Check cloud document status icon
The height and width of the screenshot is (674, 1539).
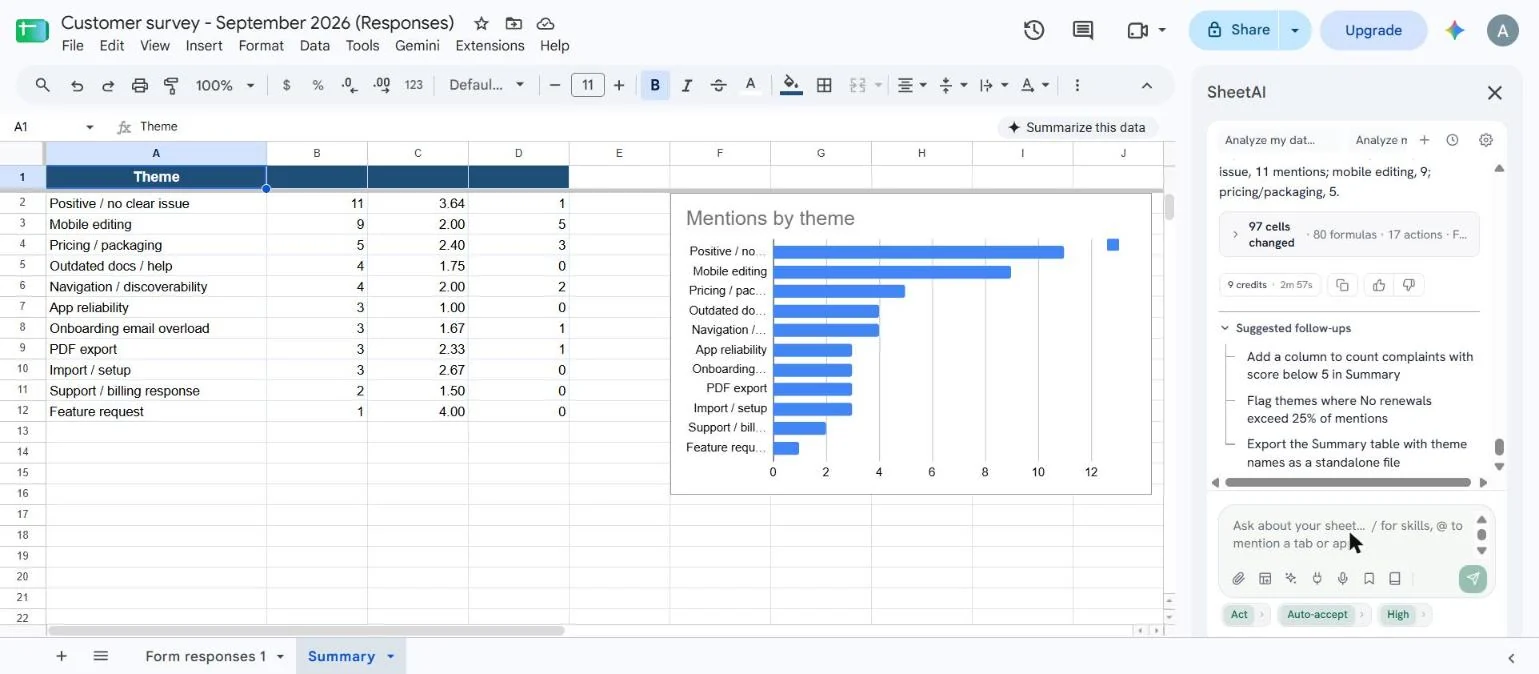tap(545, 23)
